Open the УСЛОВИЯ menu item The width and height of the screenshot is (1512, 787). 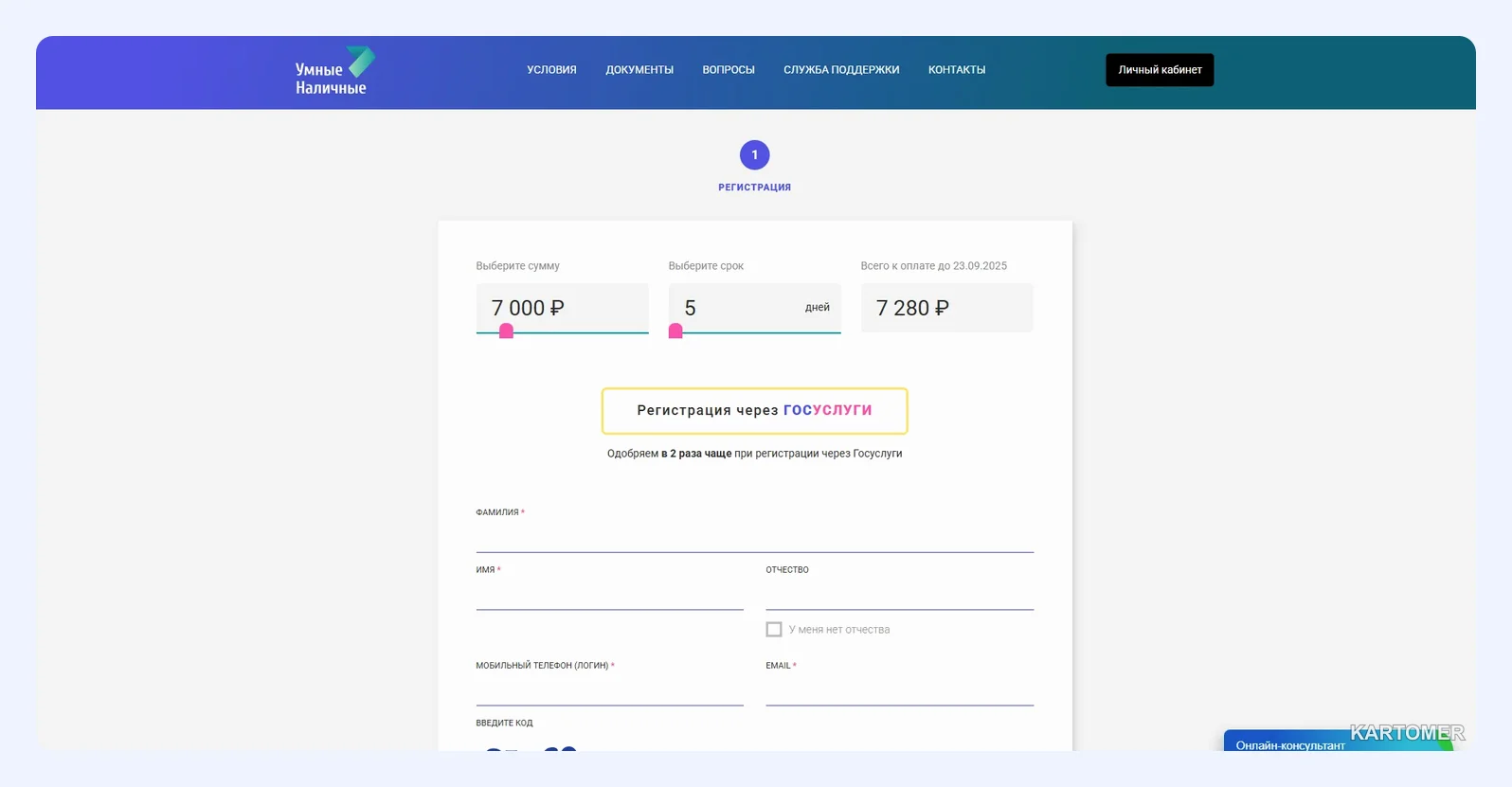pyautogui.click(x=551, y=70)
